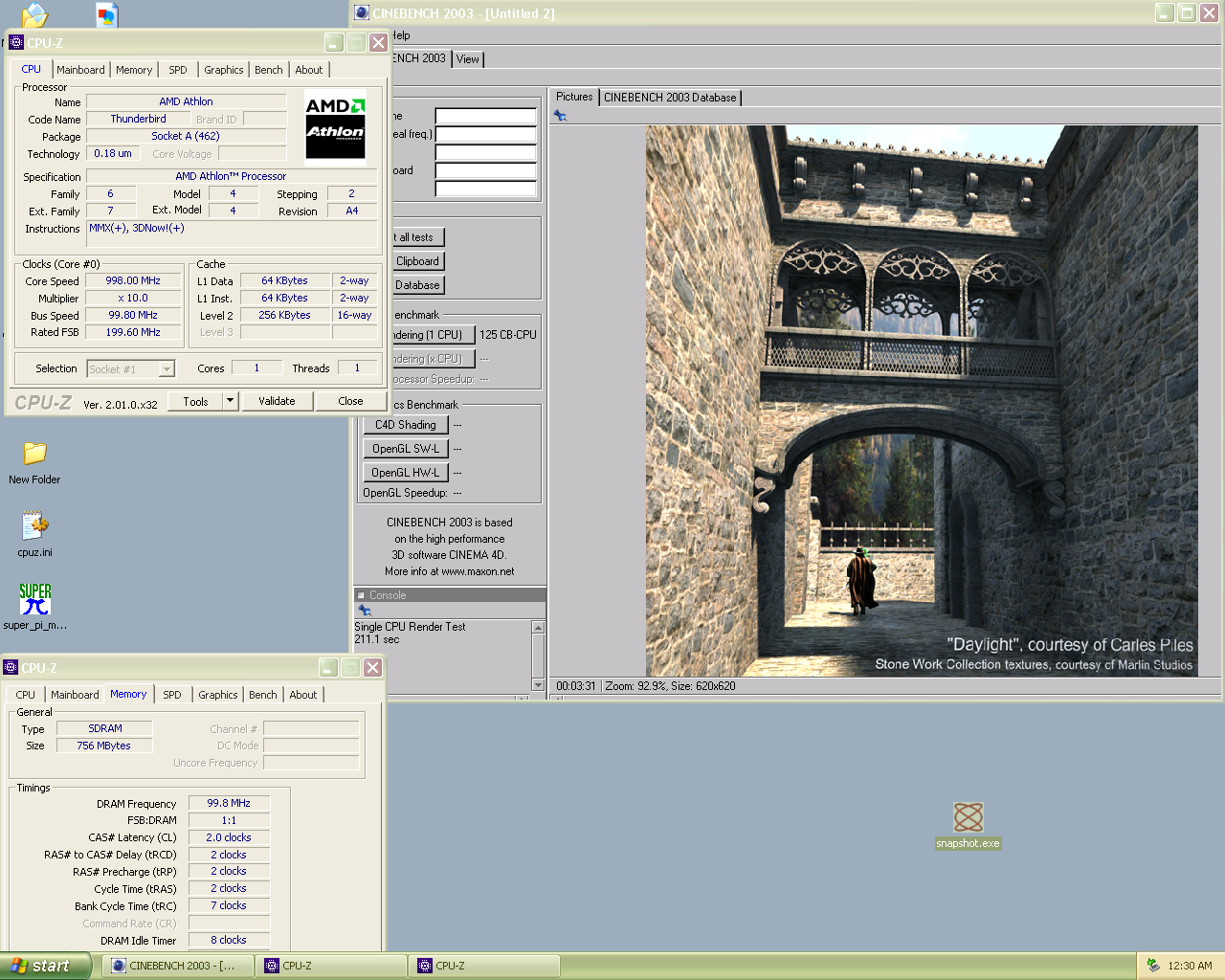Click the Clipboard button in CINEBENCH
The width and height of the screenshot is (1225, 980).
tap(417, 261)
